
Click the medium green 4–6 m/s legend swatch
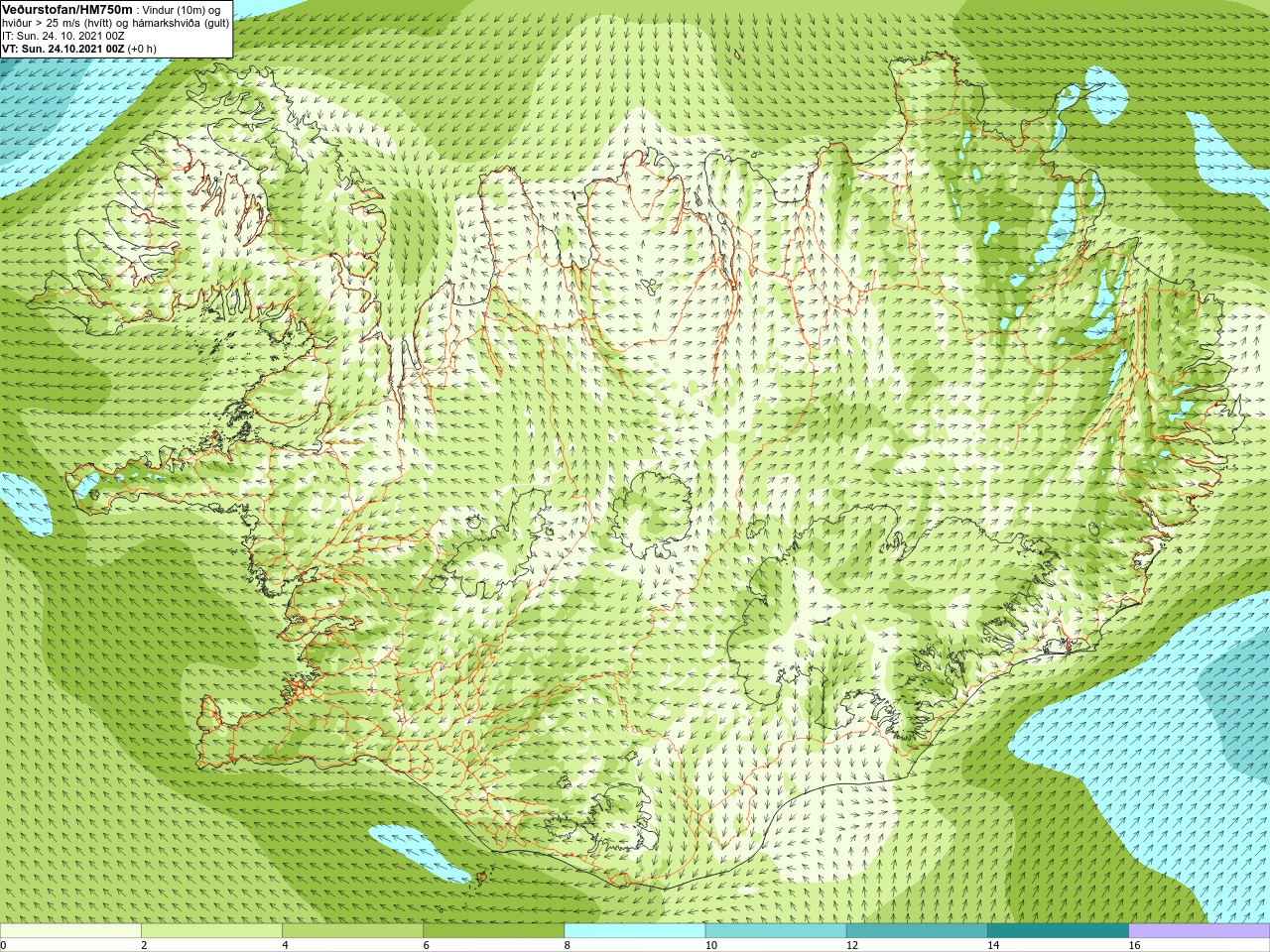pyautogui.click(x=352, y=931)
